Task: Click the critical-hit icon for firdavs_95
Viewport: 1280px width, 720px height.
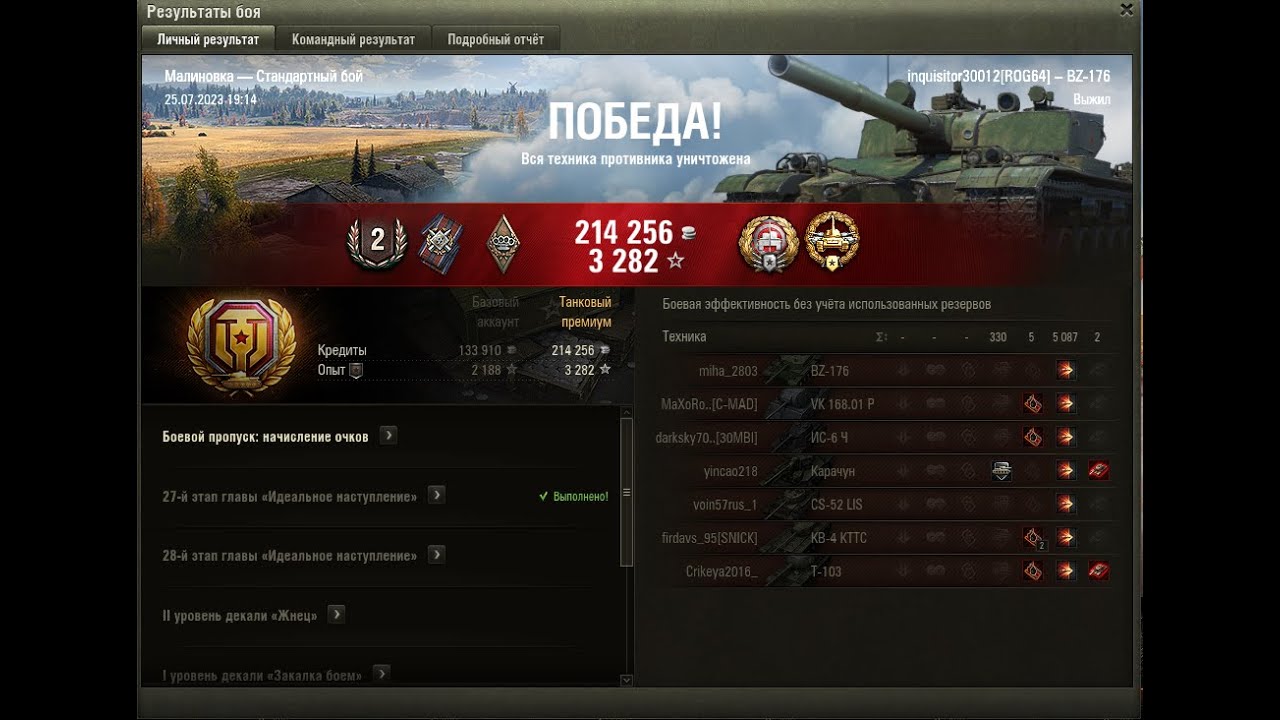Action: [1033, 538]
